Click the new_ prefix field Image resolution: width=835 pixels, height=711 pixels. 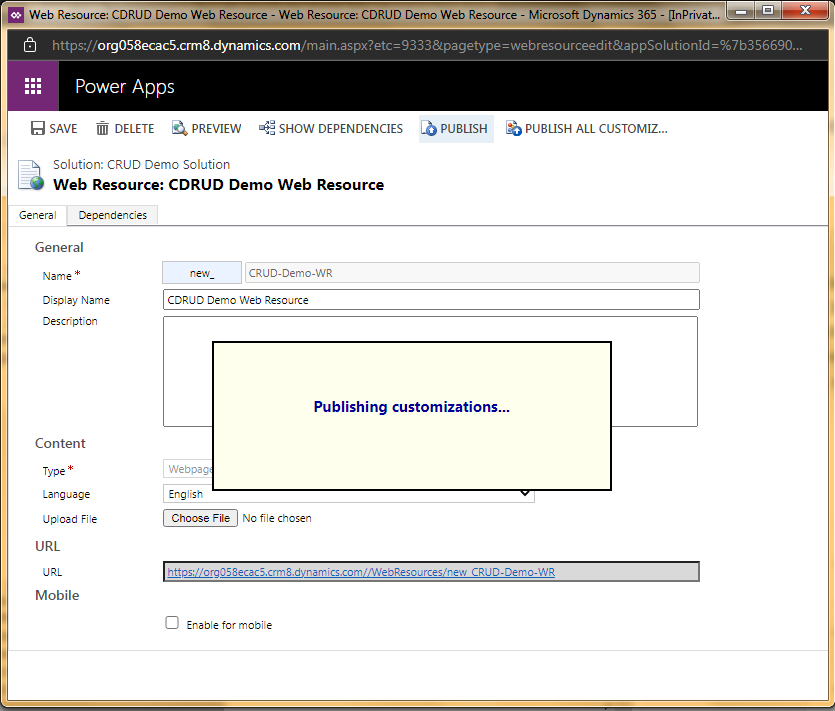[x=202, y=273]
